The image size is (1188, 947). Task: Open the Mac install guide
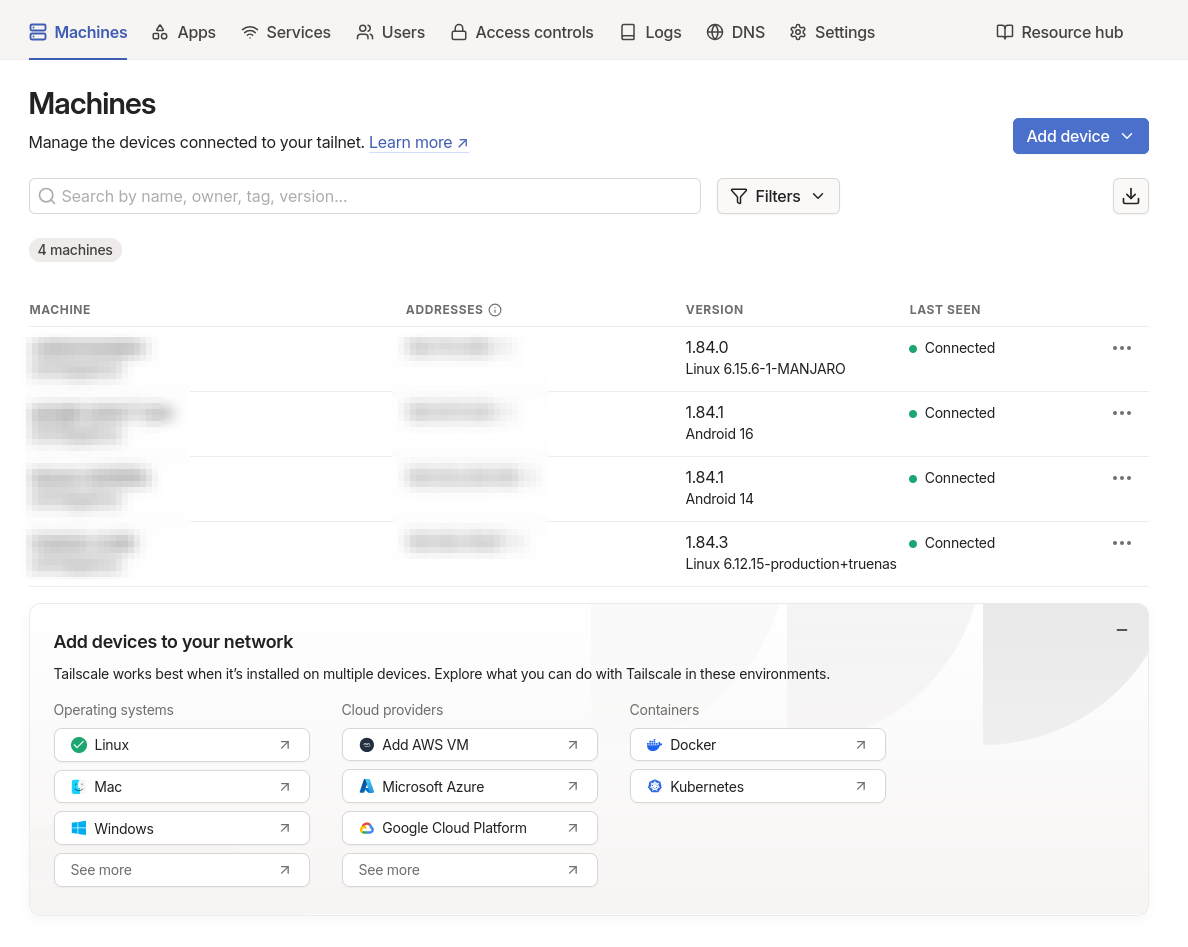click(x=182, y=787)
